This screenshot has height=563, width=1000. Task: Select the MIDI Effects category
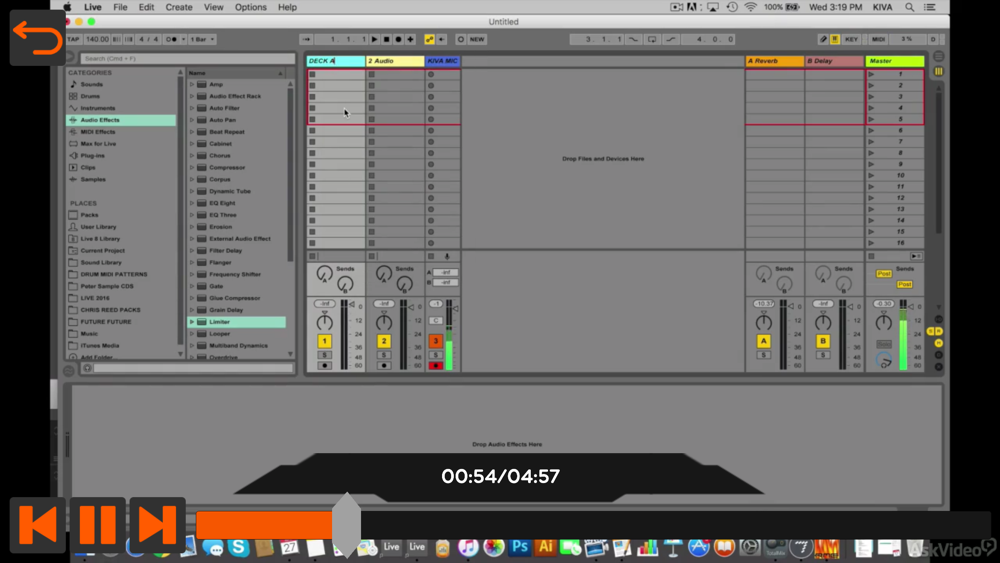coord(98,132)
